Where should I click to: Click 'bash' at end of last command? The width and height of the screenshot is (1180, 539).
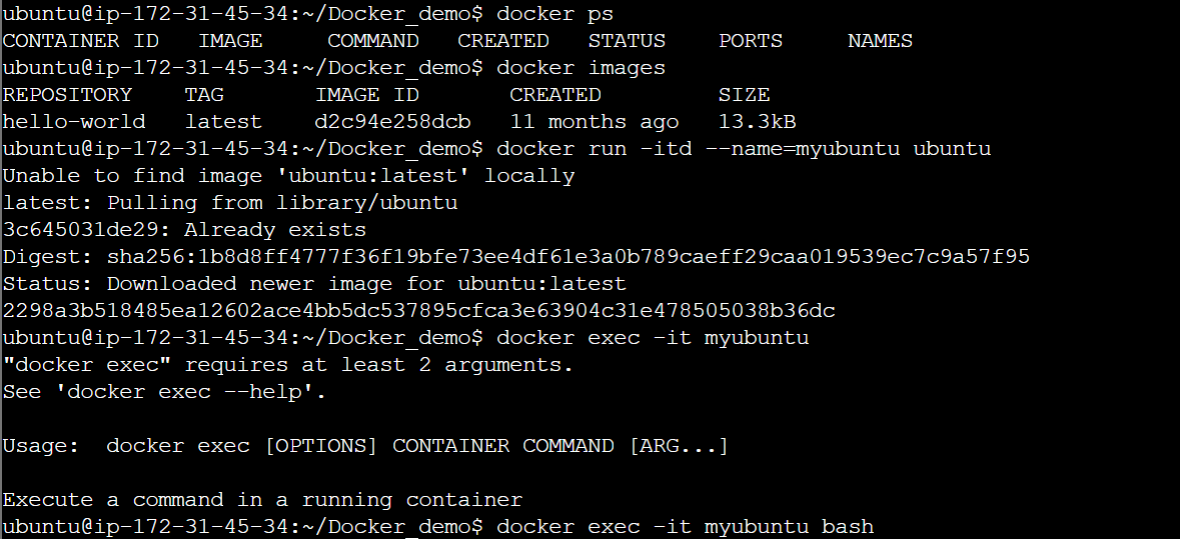(848, 526)
